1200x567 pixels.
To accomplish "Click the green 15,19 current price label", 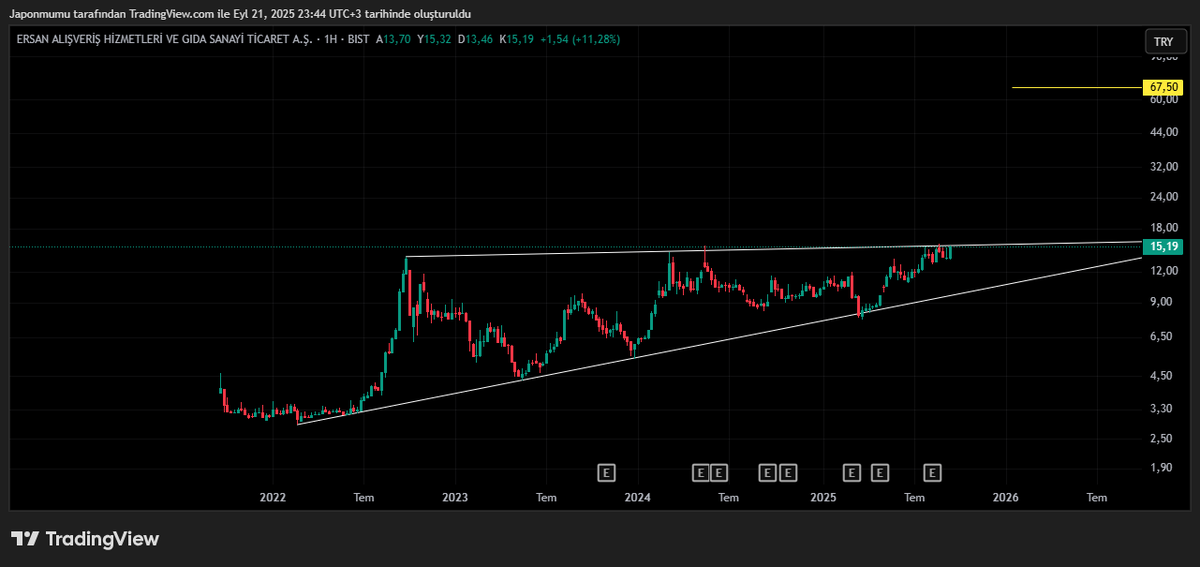I will (1164, 246).
